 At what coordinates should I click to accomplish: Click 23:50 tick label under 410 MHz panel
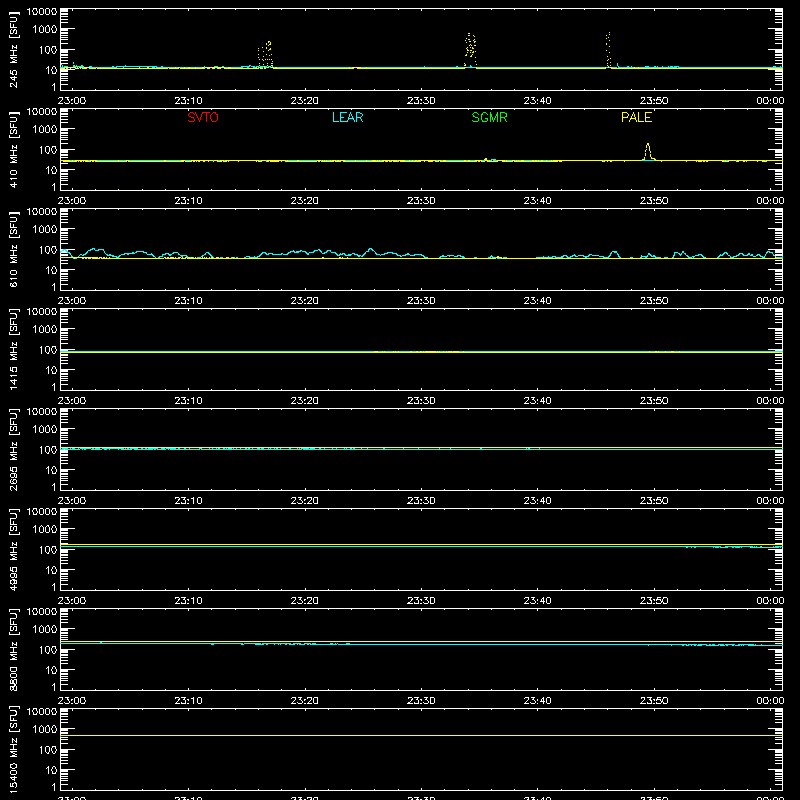click(x=654, y=201)
